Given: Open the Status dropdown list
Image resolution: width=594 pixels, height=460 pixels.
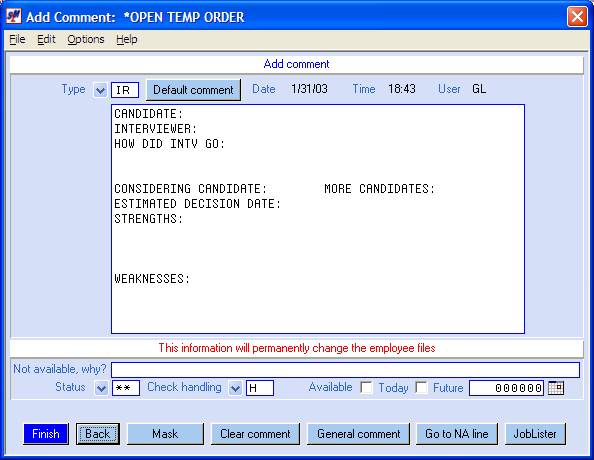Looking at the screenshot, I should pos(101,388).
